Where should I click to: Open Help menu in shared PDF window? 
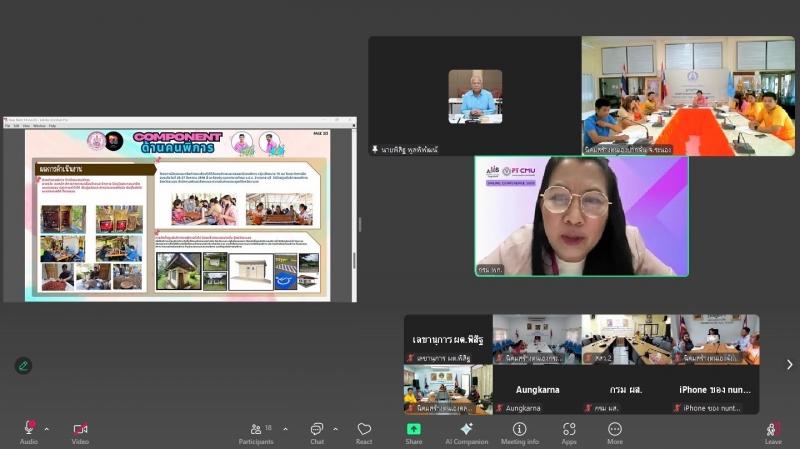(52, 126)
